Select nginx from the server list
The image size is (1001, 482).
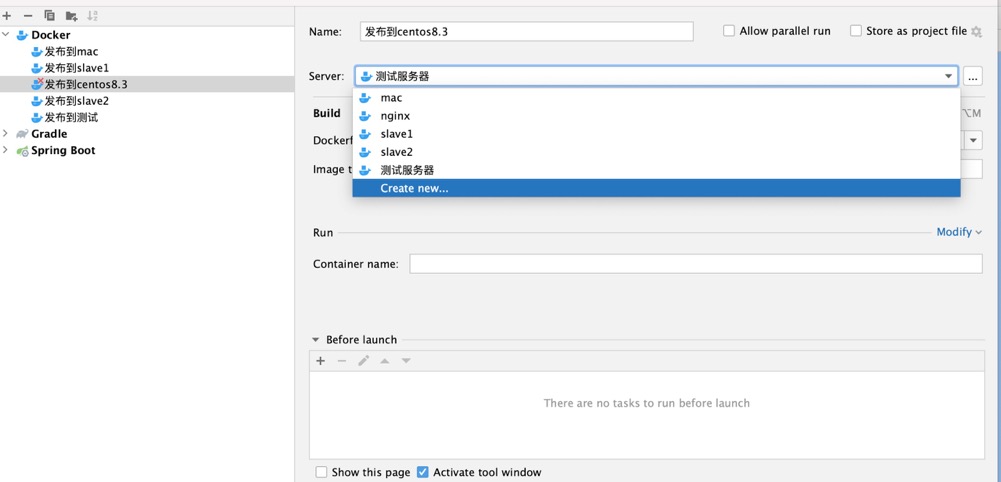tap(395, 116)
